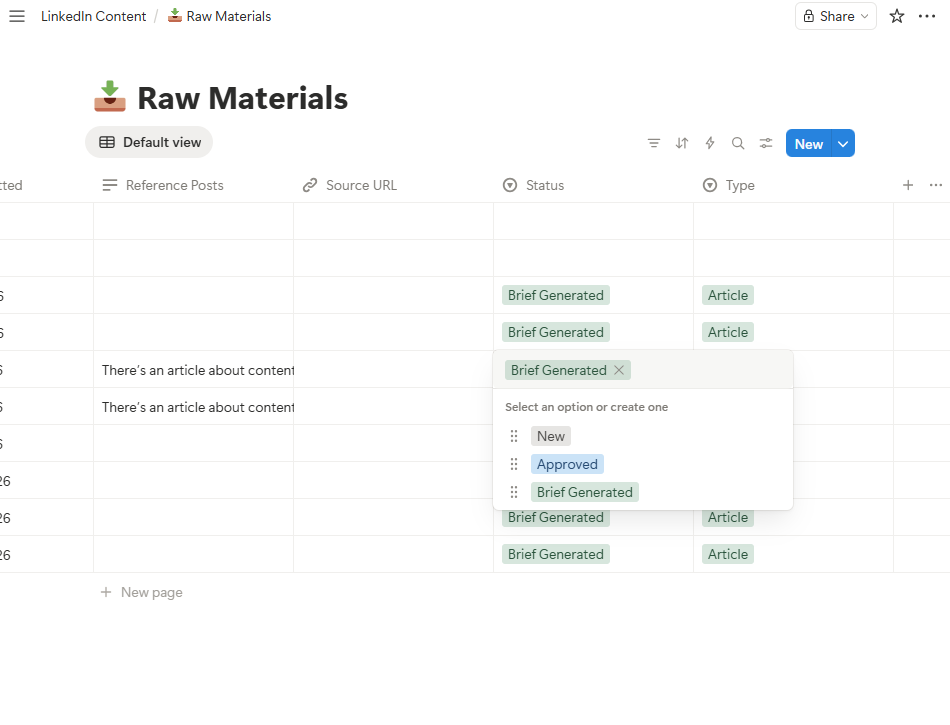Open view settings with the sliders icon
This screenshot has height=725, width=950.
click(x=766, y=143)
